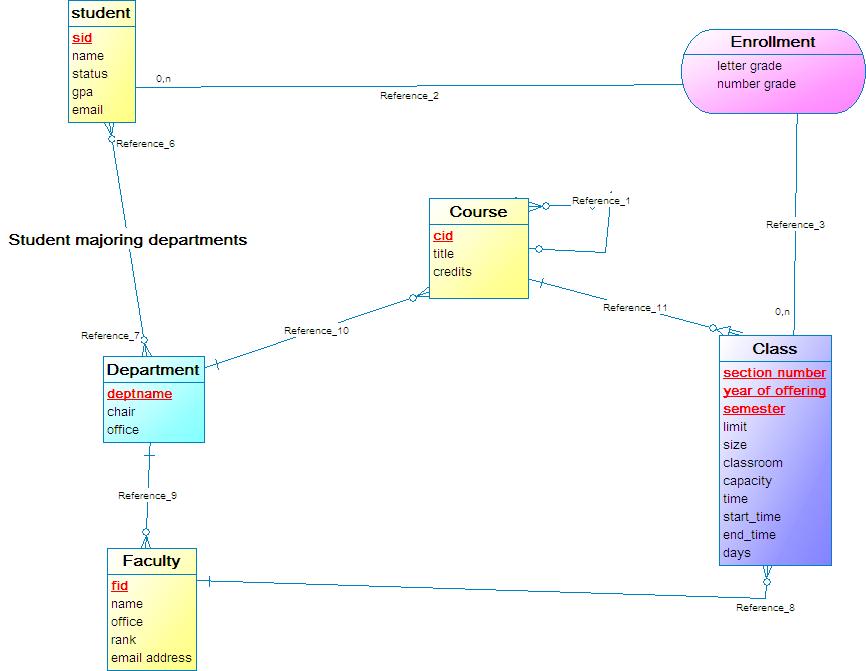Click the sid key attribute in student
The width and height of the screenshot is (866, 671).
(81, 38)
